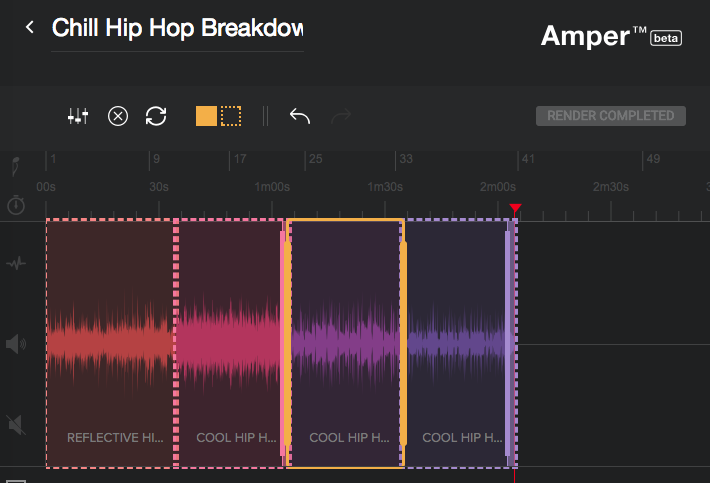Select the pink Cool Hip H... region
The image size is (710, 483).
[229, 343]
